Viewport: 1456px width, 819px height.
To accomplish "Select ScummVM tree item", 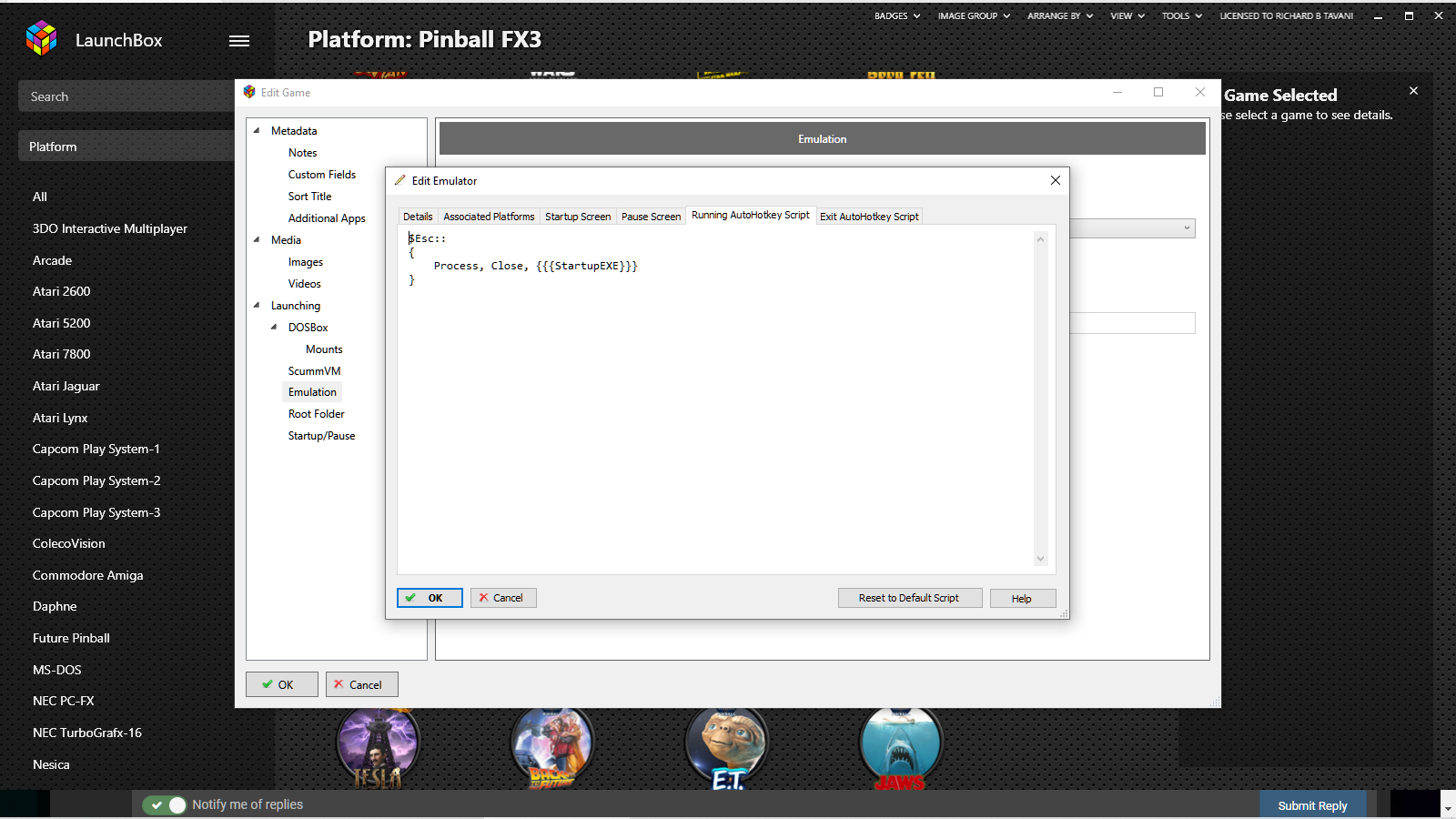I will click(x=315, y=371).
